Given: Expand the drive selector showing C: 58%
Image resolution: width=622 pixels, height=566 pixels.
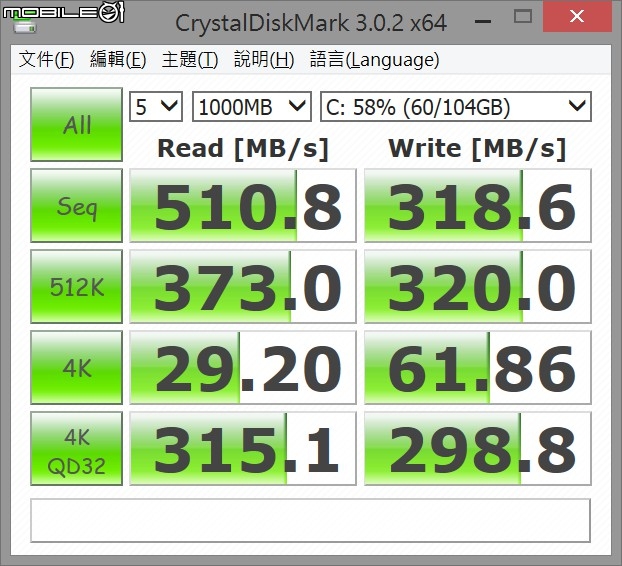Looking at the screenshot, I should [x=456, y=107].
